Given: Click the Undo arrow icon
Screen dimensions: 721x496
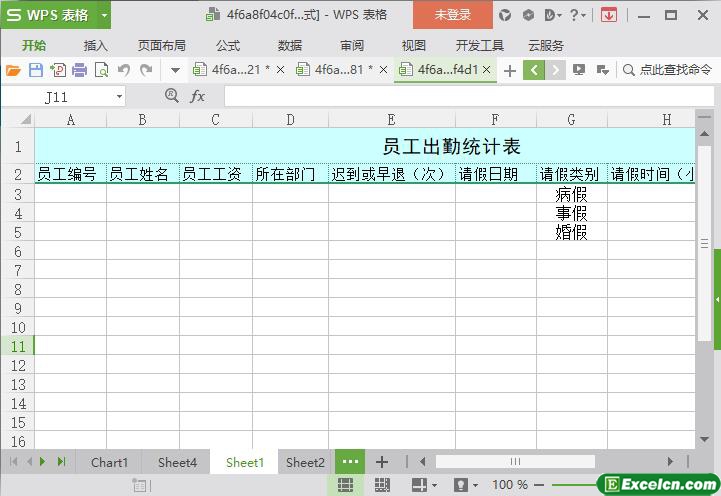Looking at the screenshot, I should (x=124, y=70).
